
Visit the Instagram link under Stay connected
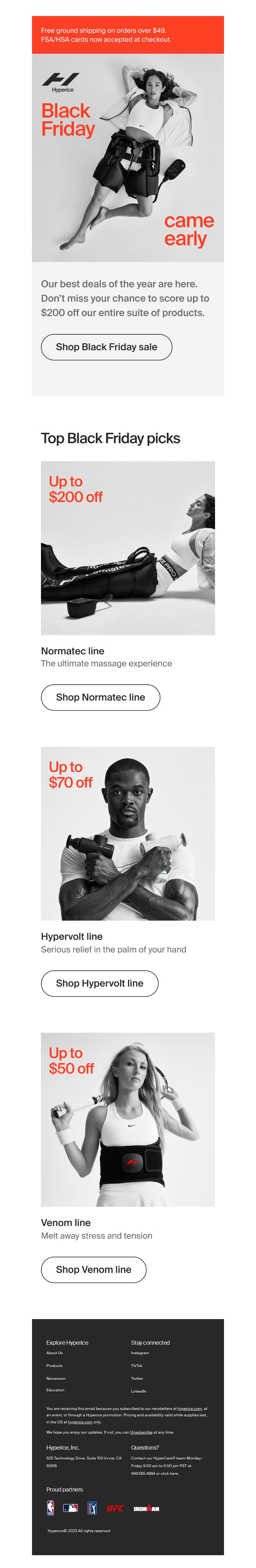point(140,1352)
